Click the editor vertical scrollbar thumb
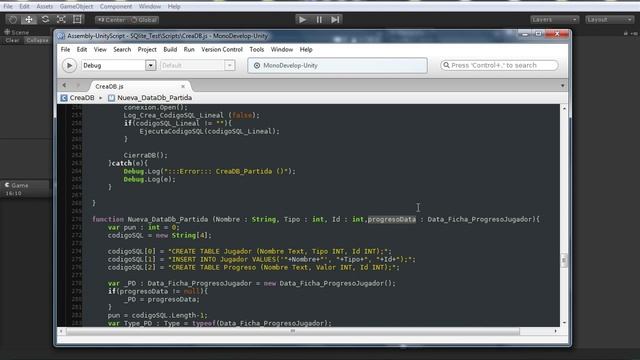The width and height of the screenshot is (640, 360). pyautogui.click(x=564, y=260)
